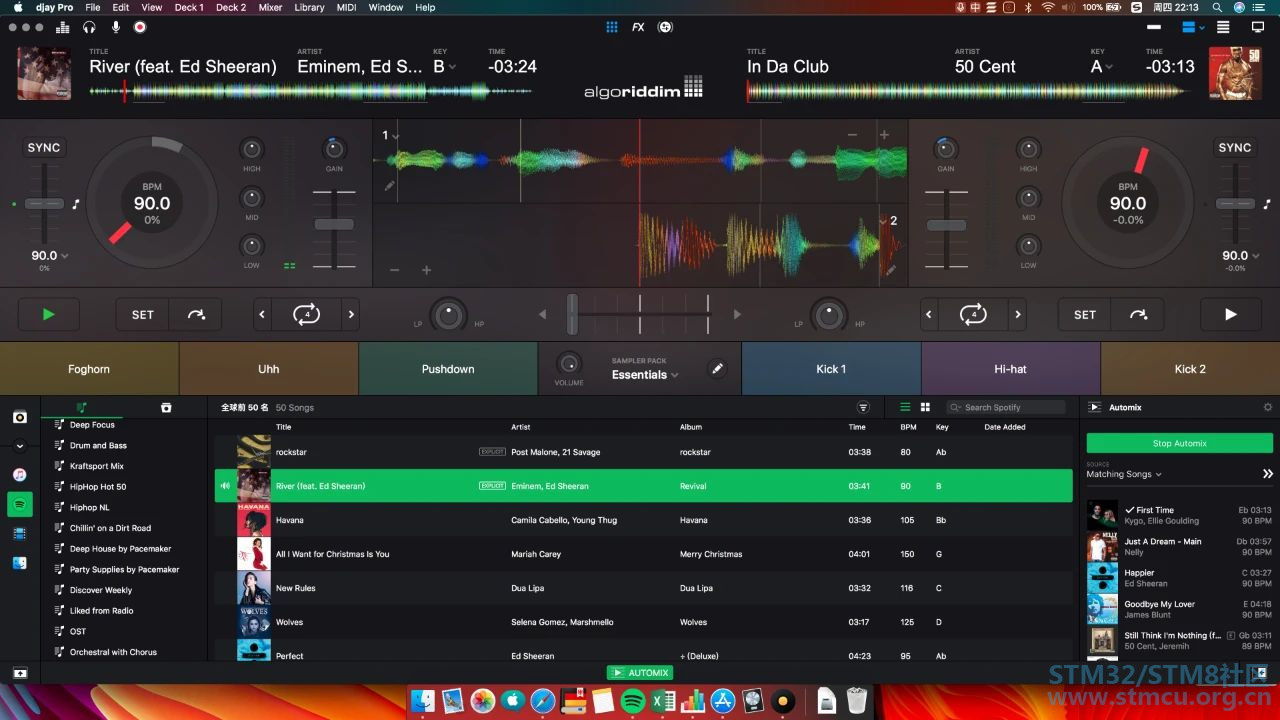
Task: Open Safari from the macOS dock
Action: click(x=543, y=701)
